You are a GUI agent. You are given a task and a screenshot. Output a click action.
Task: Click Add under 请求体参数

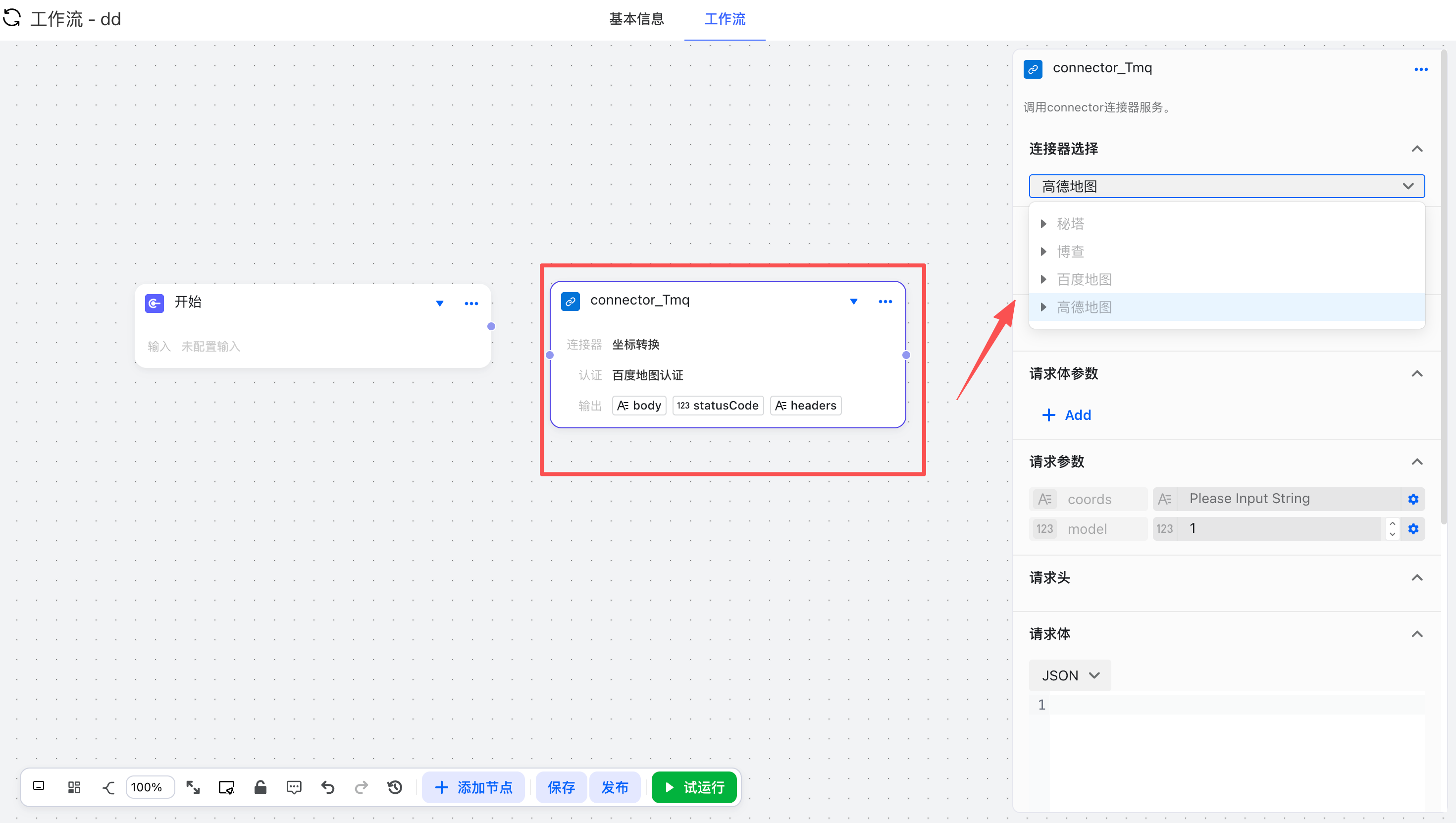coord(1066,415)
